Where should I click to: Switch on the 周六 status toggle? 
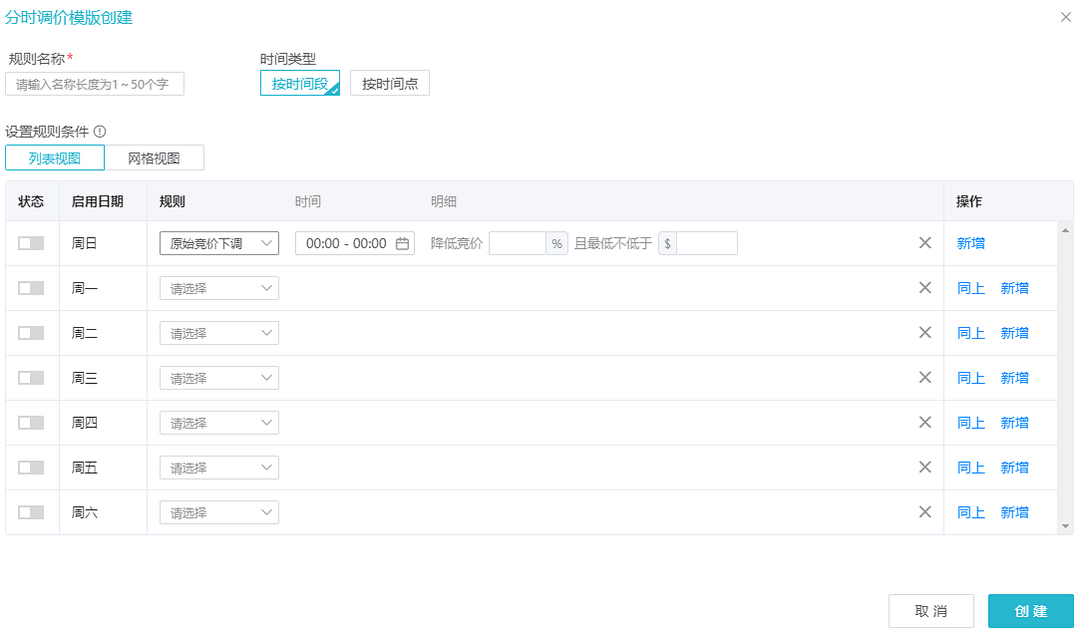tap(31, 512)
